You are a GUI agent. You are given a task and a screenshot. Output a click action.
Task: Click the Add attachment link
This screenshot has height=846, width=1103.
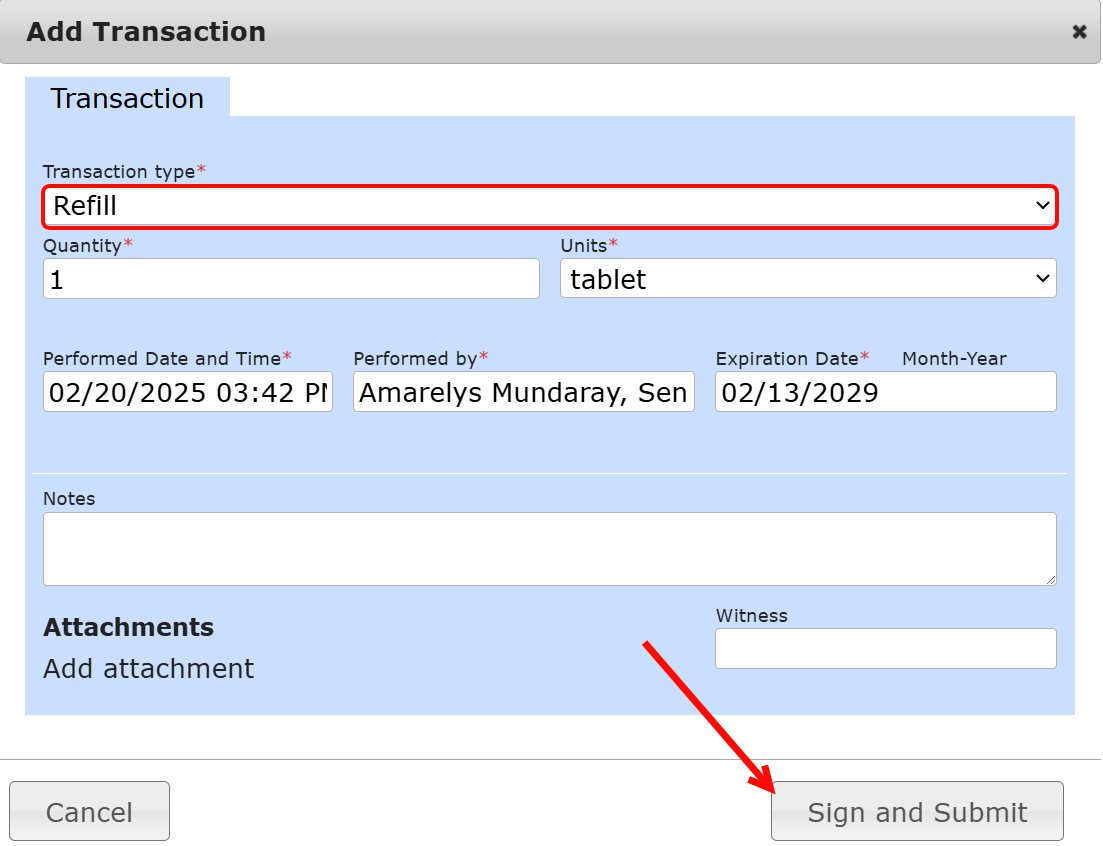coord(149,669)
